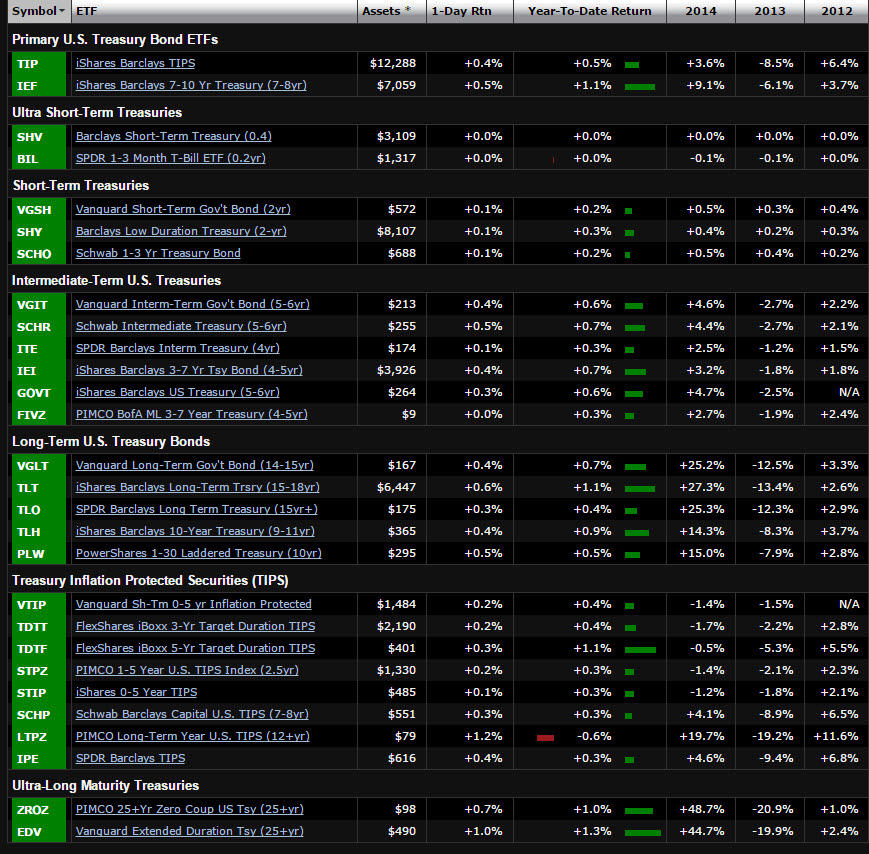Open SPDR 1-3 Month T-Bill ETF link
869x854 pixels.
(170, 158)
